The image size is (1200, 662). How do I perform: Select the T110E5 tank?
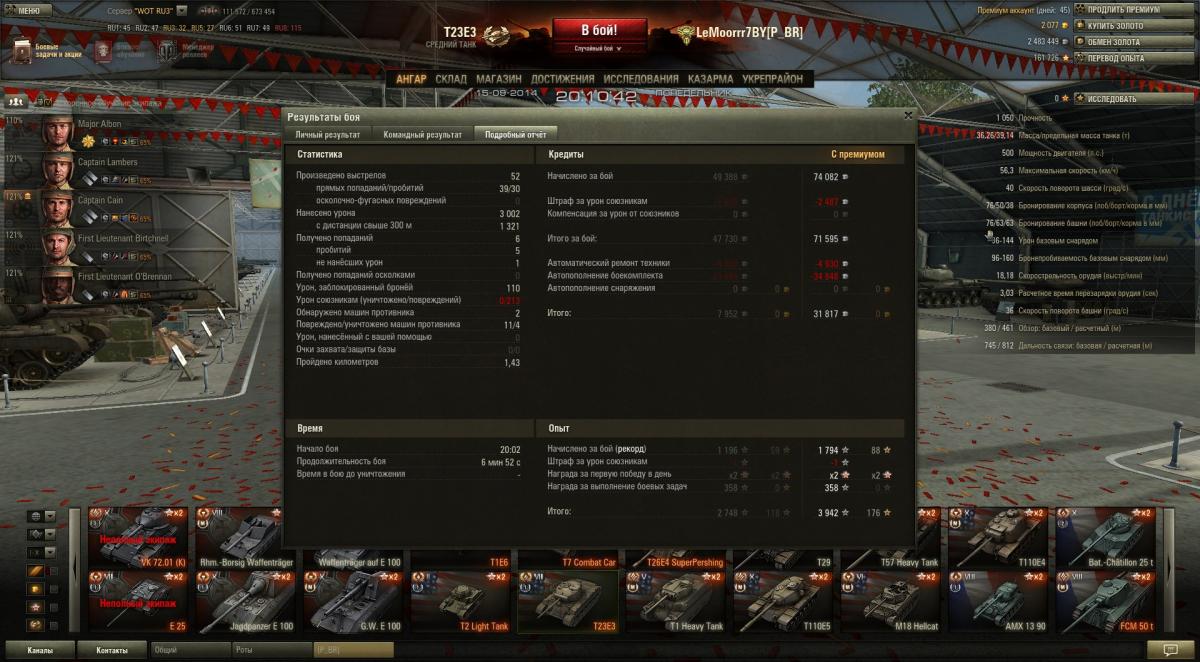[782, 601]
